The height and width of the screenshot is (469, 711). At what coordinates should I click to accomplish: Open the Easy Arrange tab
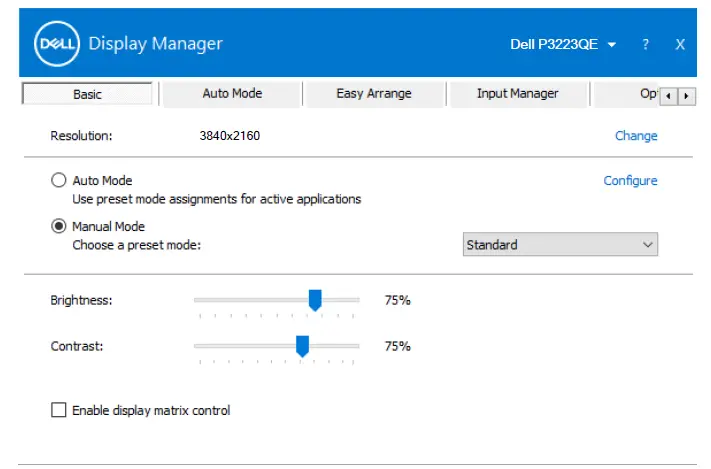coord(374,93)
